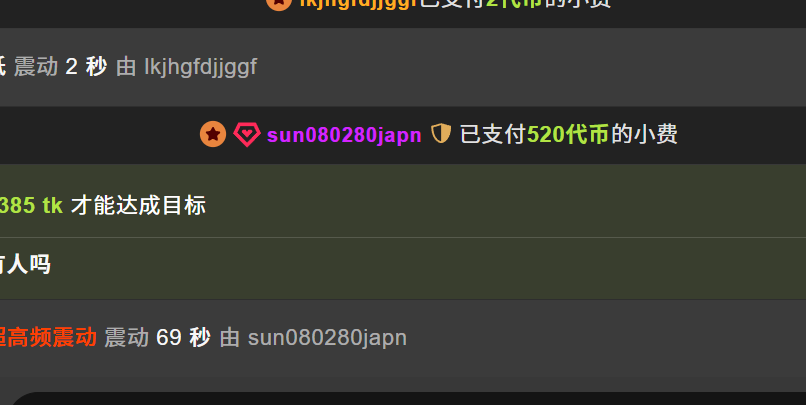Click the 有人吗 chat message
Viewport: 806px width, 405px height.
tap(25, 265)
